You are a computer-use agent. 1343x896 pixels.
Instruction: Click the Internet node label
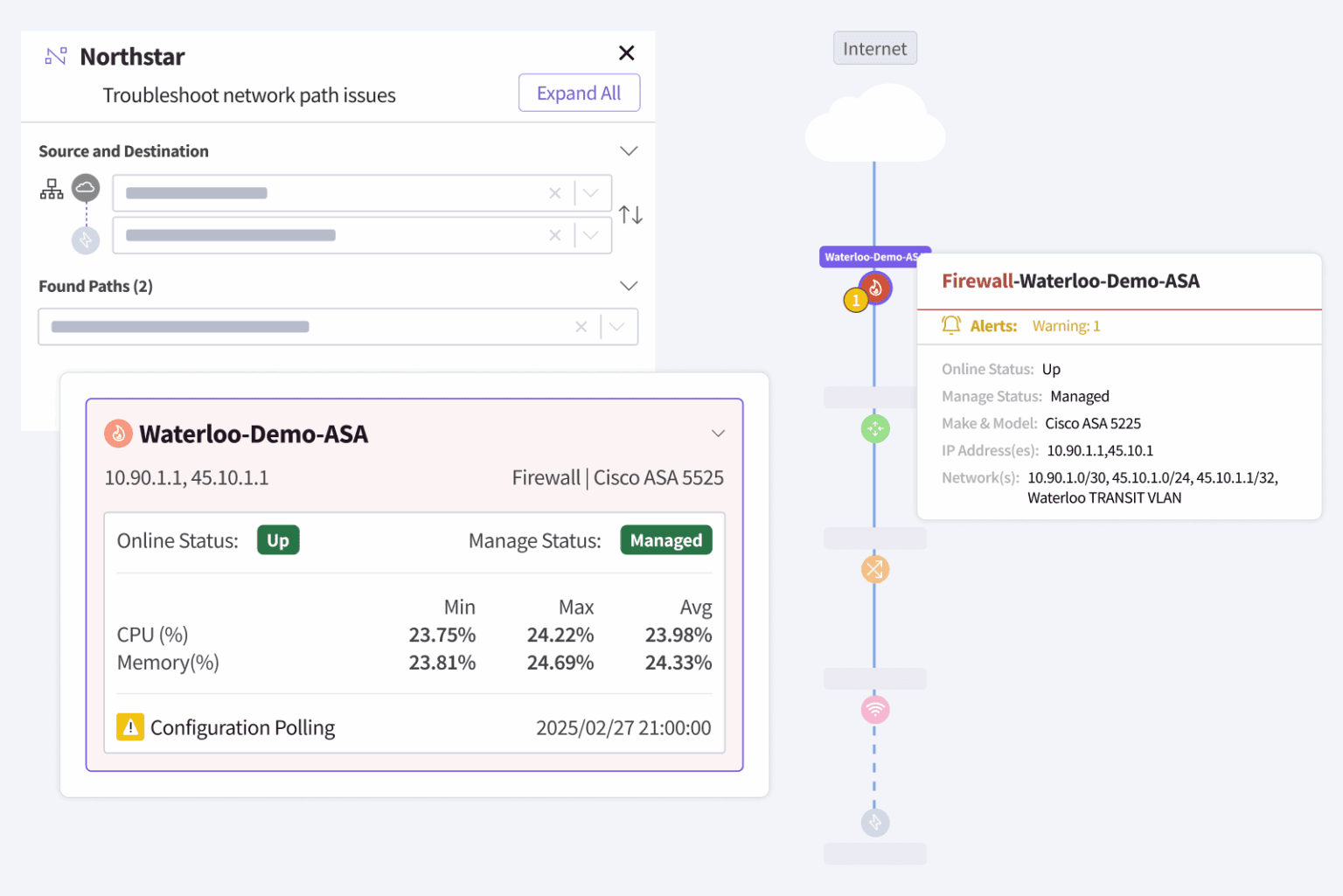point(874,47)
